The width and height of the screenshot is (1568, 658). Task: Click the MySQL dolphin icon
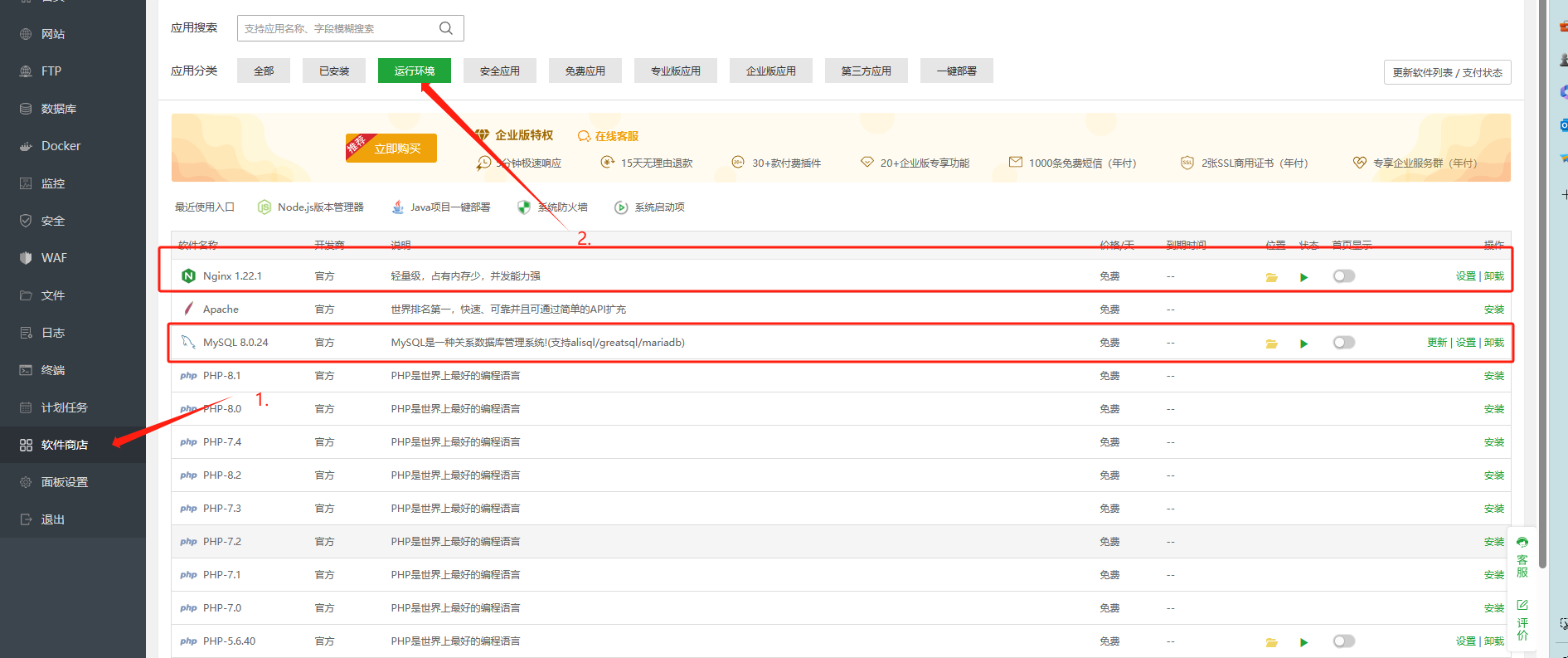pyautogui.click(x=188, y=342)
